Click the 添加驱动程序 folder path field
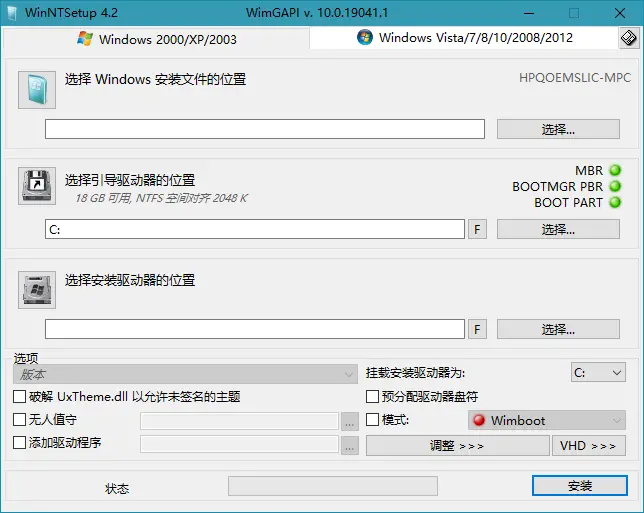 239,444
